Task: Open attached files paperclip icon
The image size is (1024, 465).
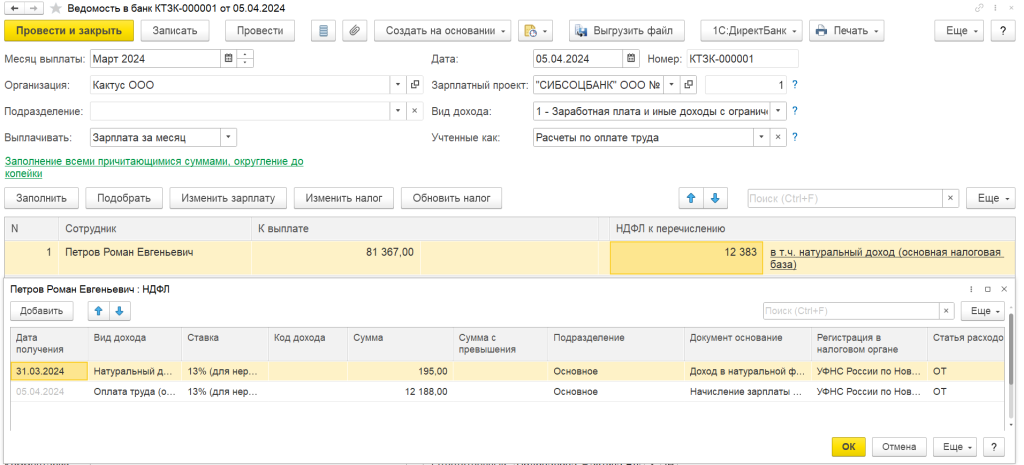Action: coord(355,31)
